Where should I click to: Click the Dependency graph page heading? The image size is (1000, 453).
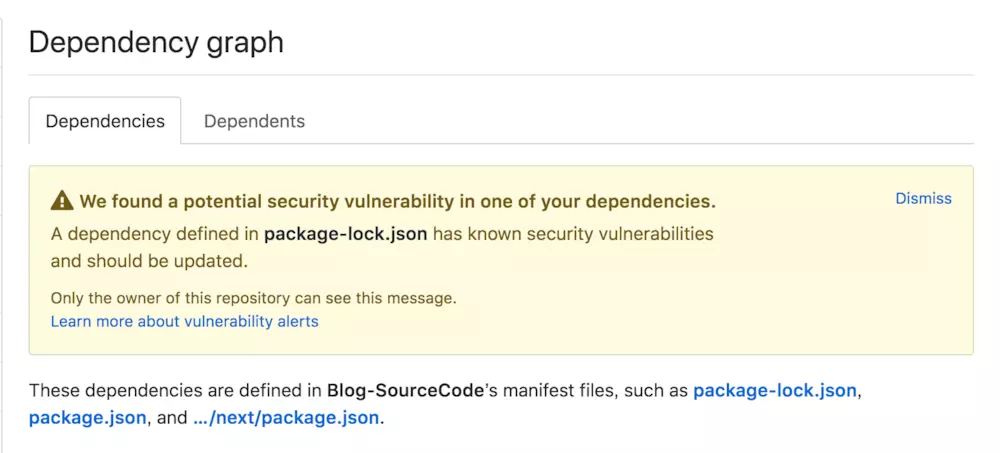tap(156, 43)
